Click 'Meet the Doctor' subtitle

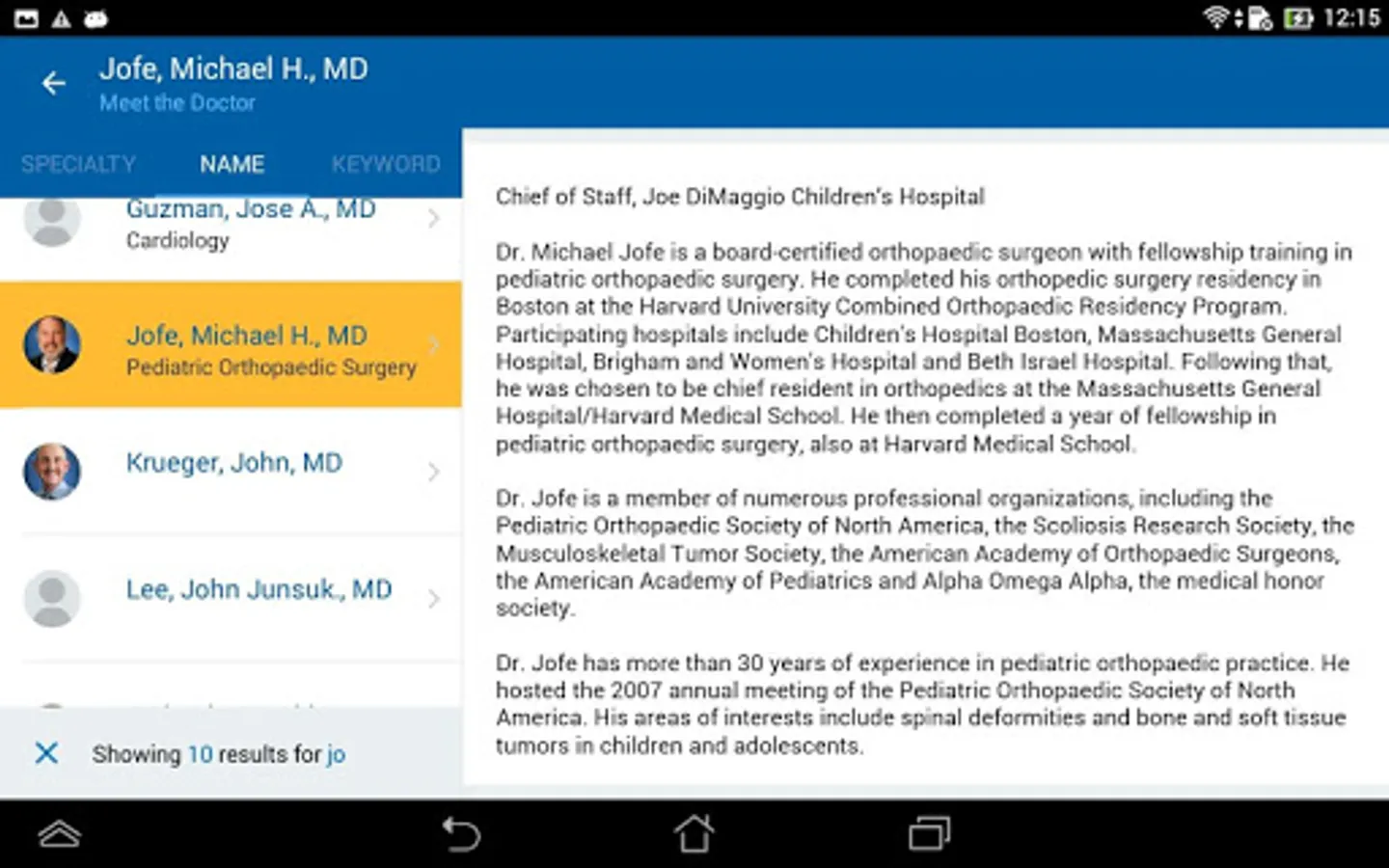pyautogui.click(x=177, y=103)
